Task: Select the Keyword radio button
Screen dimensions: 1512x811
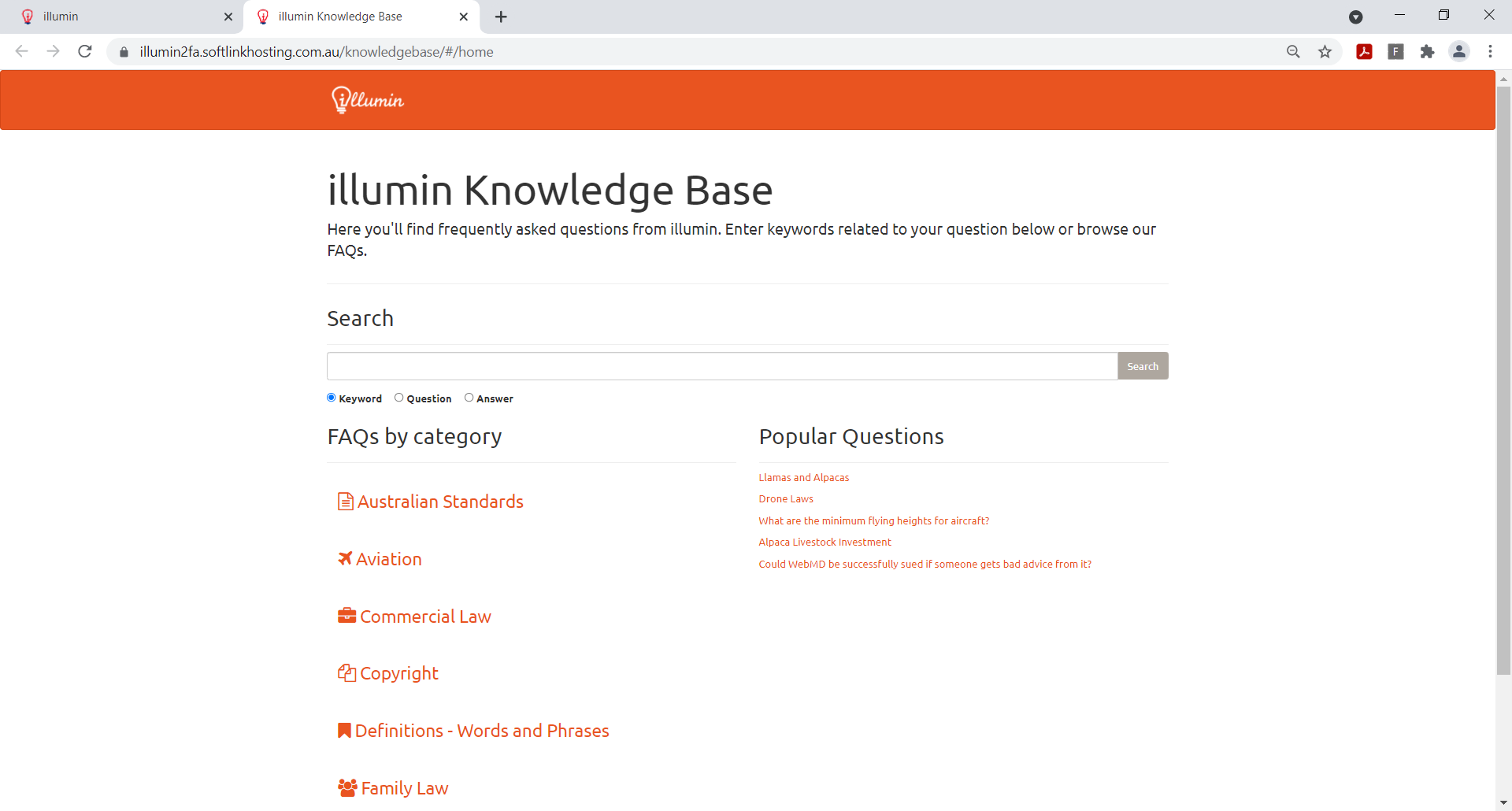Action: (331, 398)
